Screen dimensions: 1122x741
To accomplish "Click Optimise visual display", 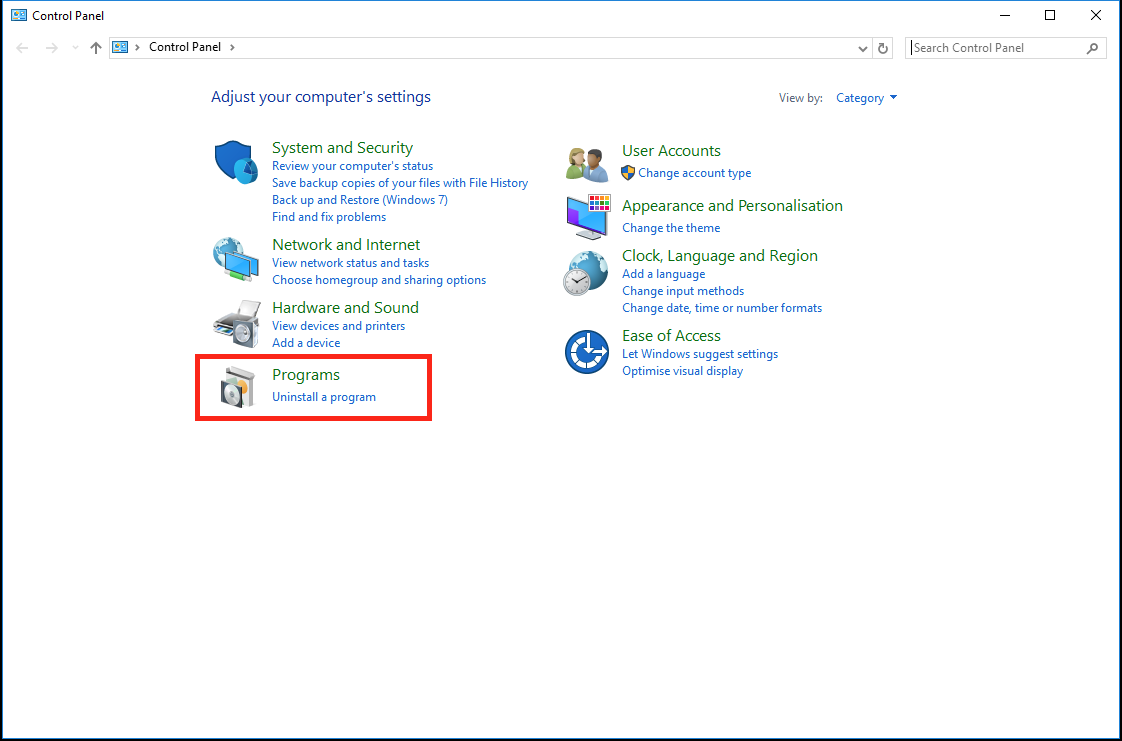I will [683, 371].
